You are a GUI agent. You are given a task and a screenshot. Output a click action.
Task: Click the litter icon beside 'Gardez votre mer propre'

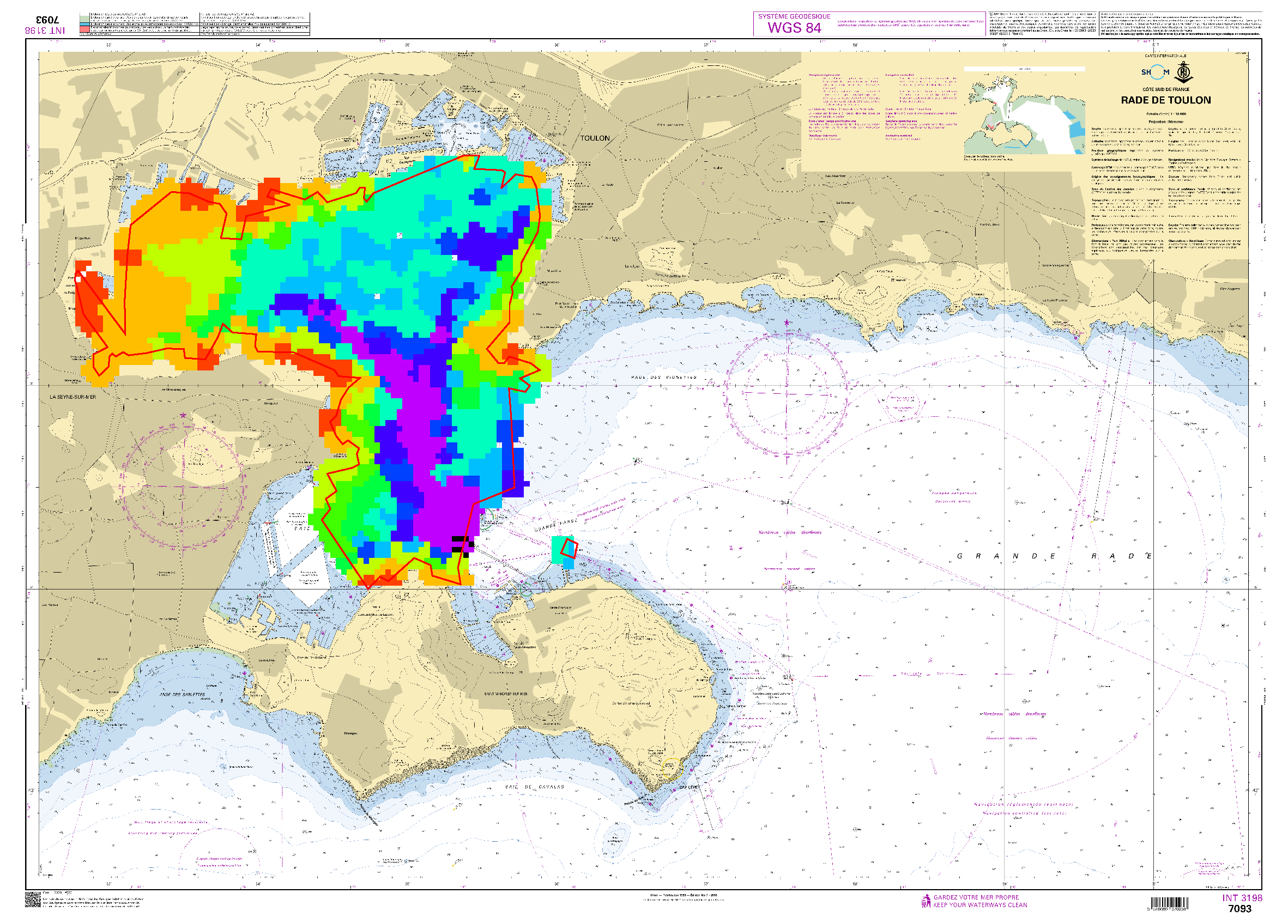pyautogui.click(x=926, y=901)
